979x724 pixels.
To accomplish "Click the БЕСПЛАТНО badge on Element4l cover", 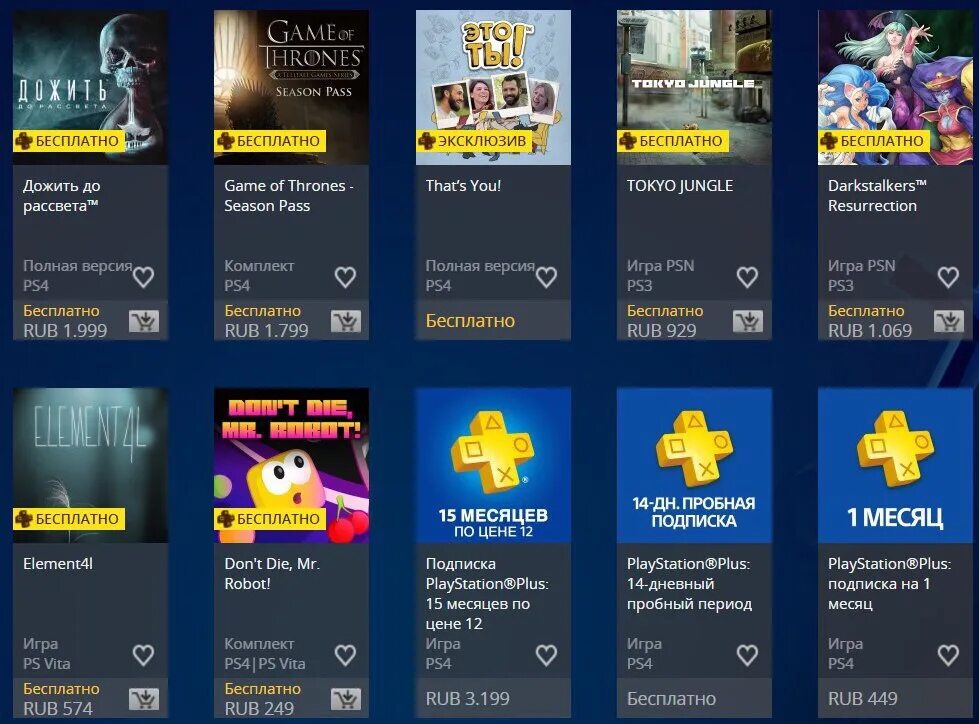I will pyautogui.click(x=69, y=519).
